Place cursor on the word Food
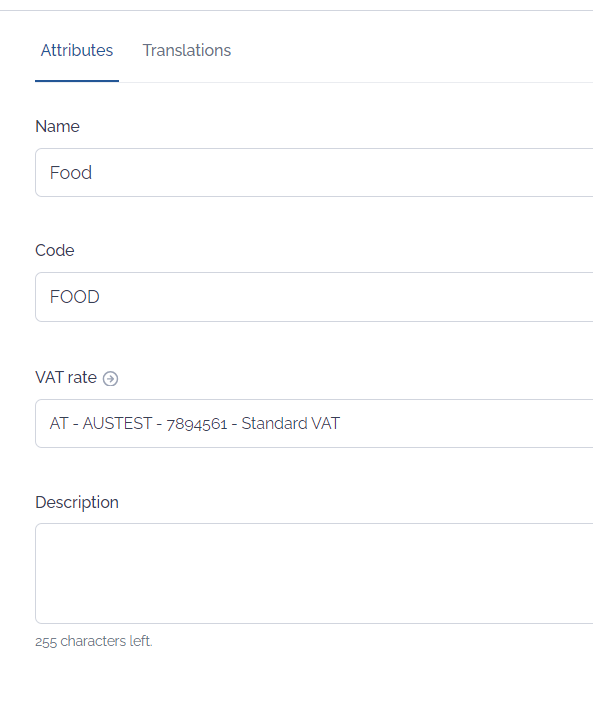Viewport: 593px width, 705px height. coord(71,173)
